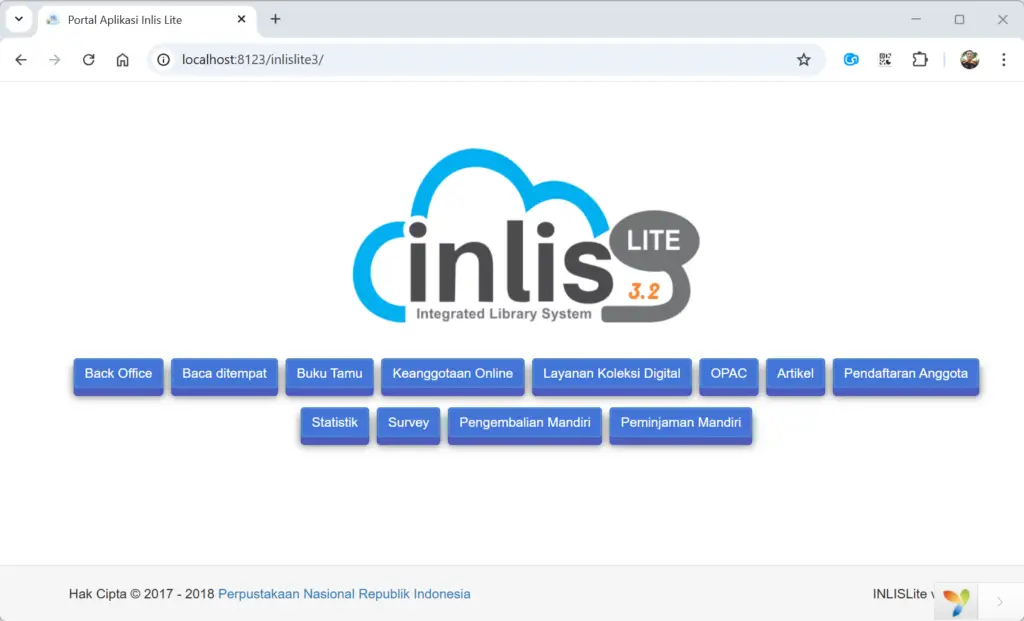Open the Back Office button
Viewport: 1024px width, 621px height.
tap(118, 374)
